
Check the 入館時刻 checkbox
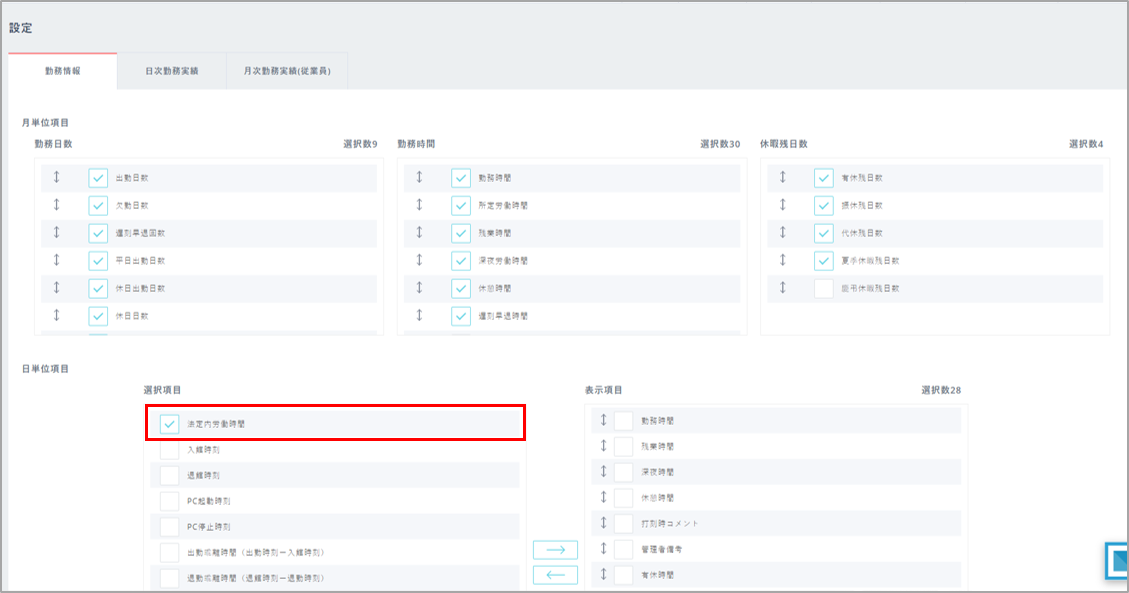point(170,450)
